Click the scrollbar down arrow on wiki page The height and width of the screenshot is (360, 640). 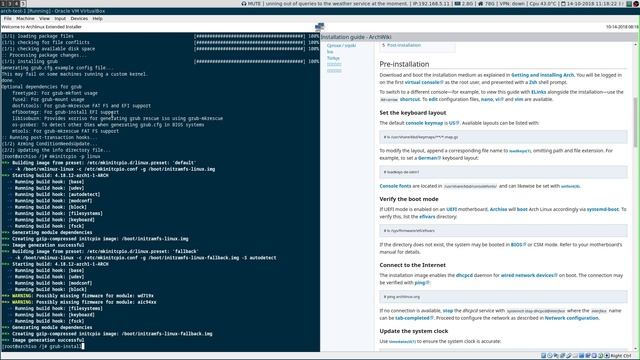click(x=635, y=349)
